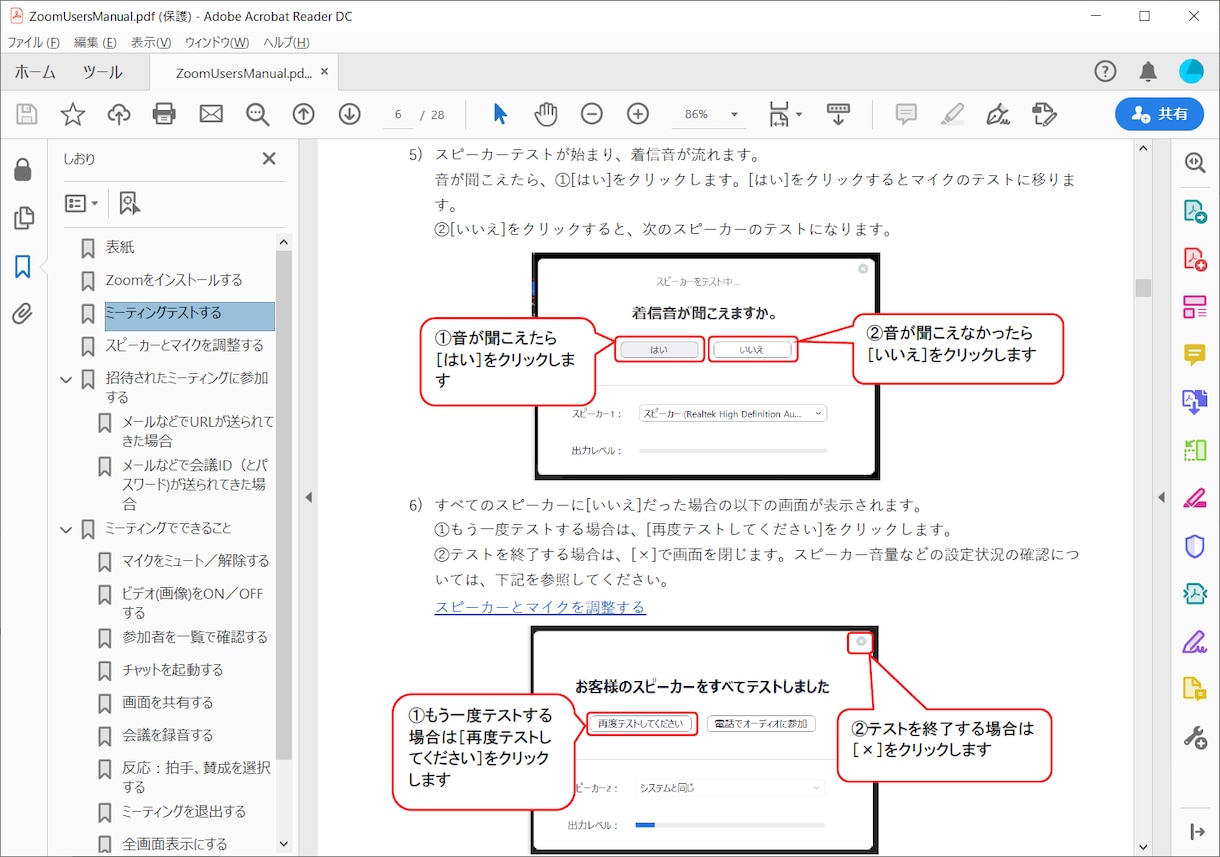The width and height of the screenshot is (1220, 857).
Task: Open the sign document pen tool
Action: pyautogui.click(x=998, y=114)
